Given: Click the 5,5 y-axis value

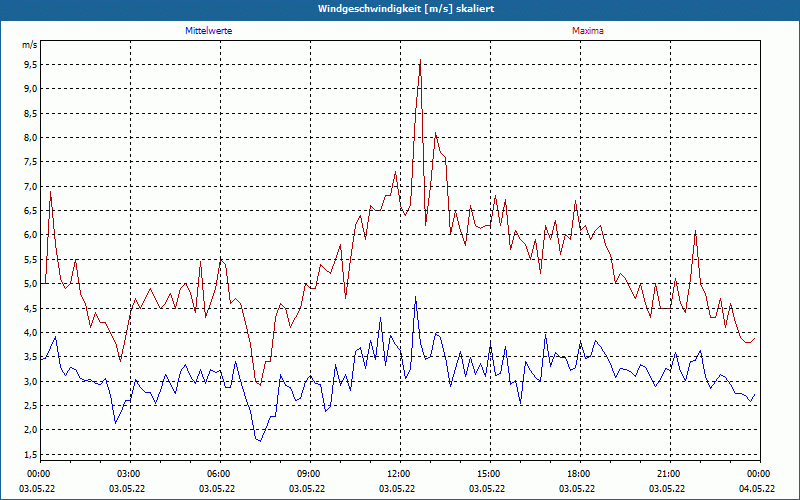Looking at the screenshot, I should coord(31,259).
